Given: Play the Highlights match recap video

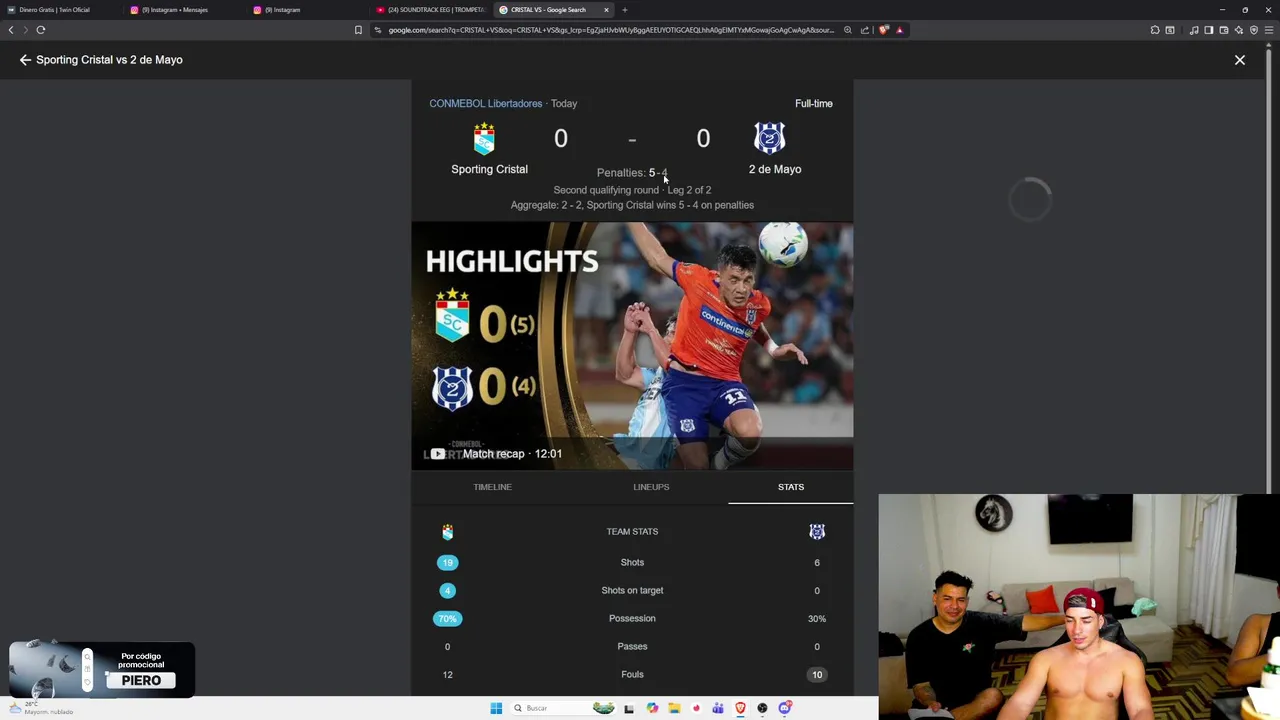Looking at the screenshot, I should point(632,346).
